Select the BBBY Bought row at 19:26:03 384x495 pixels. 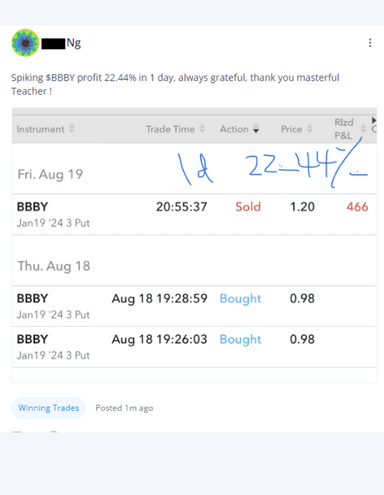pyautogui.click(x=194, y=347)
